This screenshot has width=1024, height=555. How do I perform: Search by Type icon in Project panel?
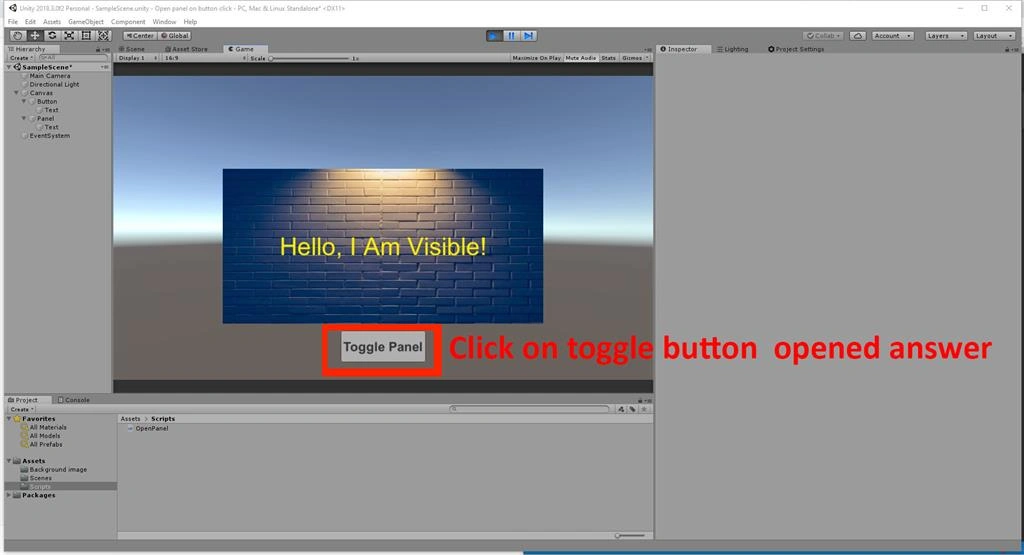pos(621,409)
